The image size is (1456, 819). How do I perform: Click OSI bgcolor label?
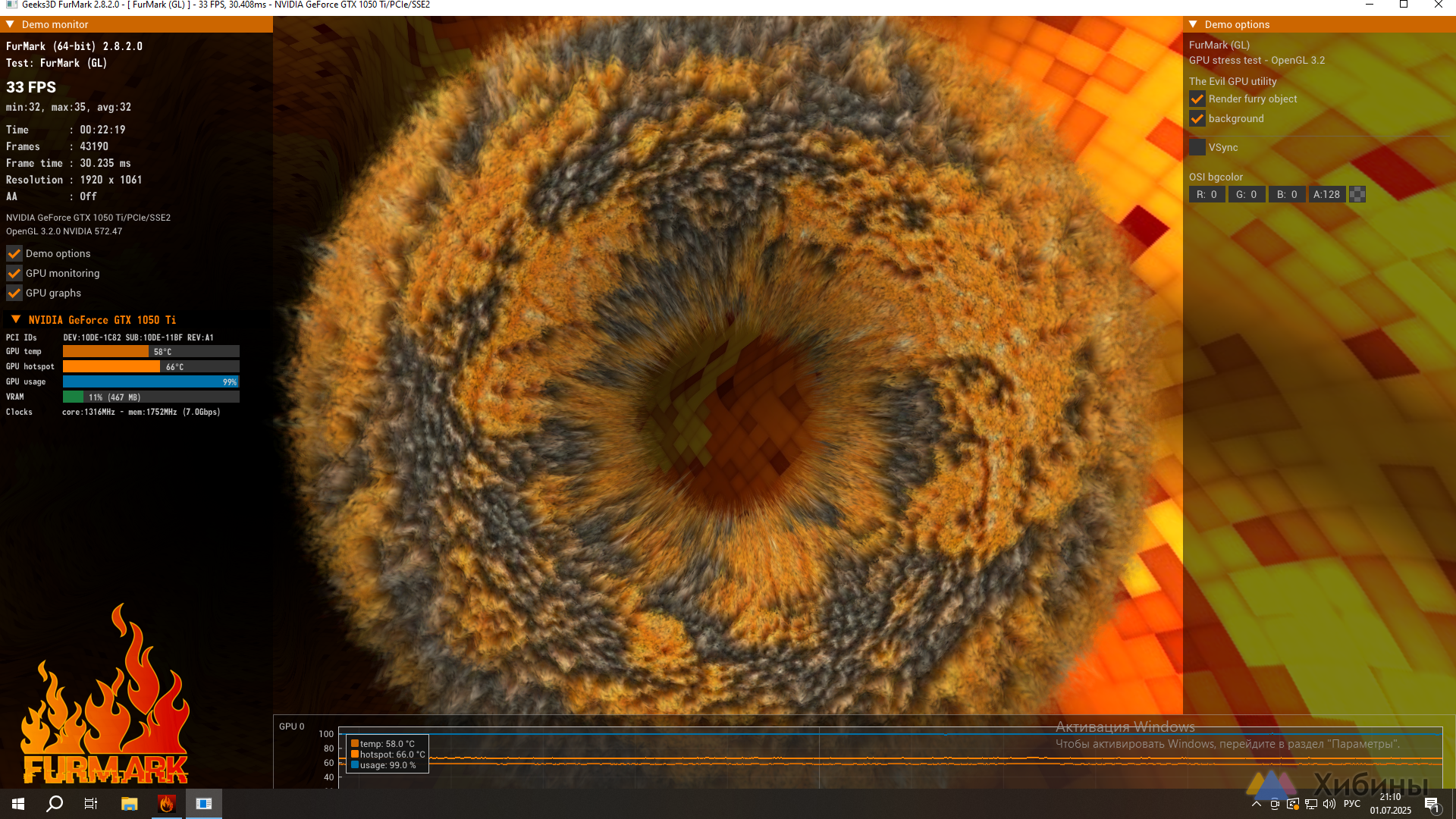pos(1216,177)
